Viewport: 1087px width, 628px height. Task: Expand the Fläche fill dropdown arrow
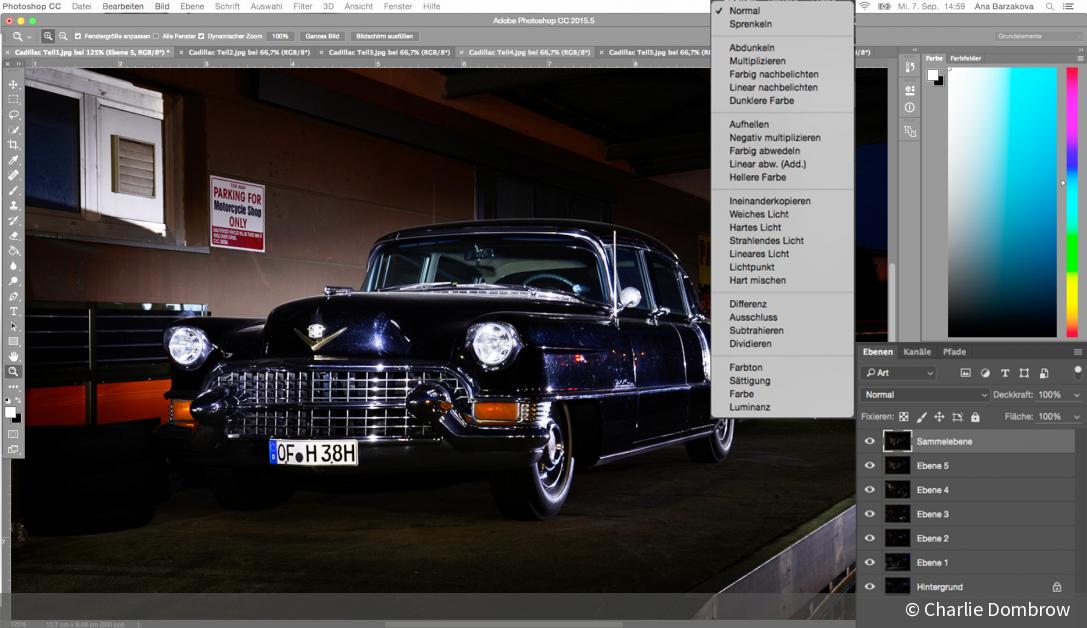click(x=1076, y=417)
